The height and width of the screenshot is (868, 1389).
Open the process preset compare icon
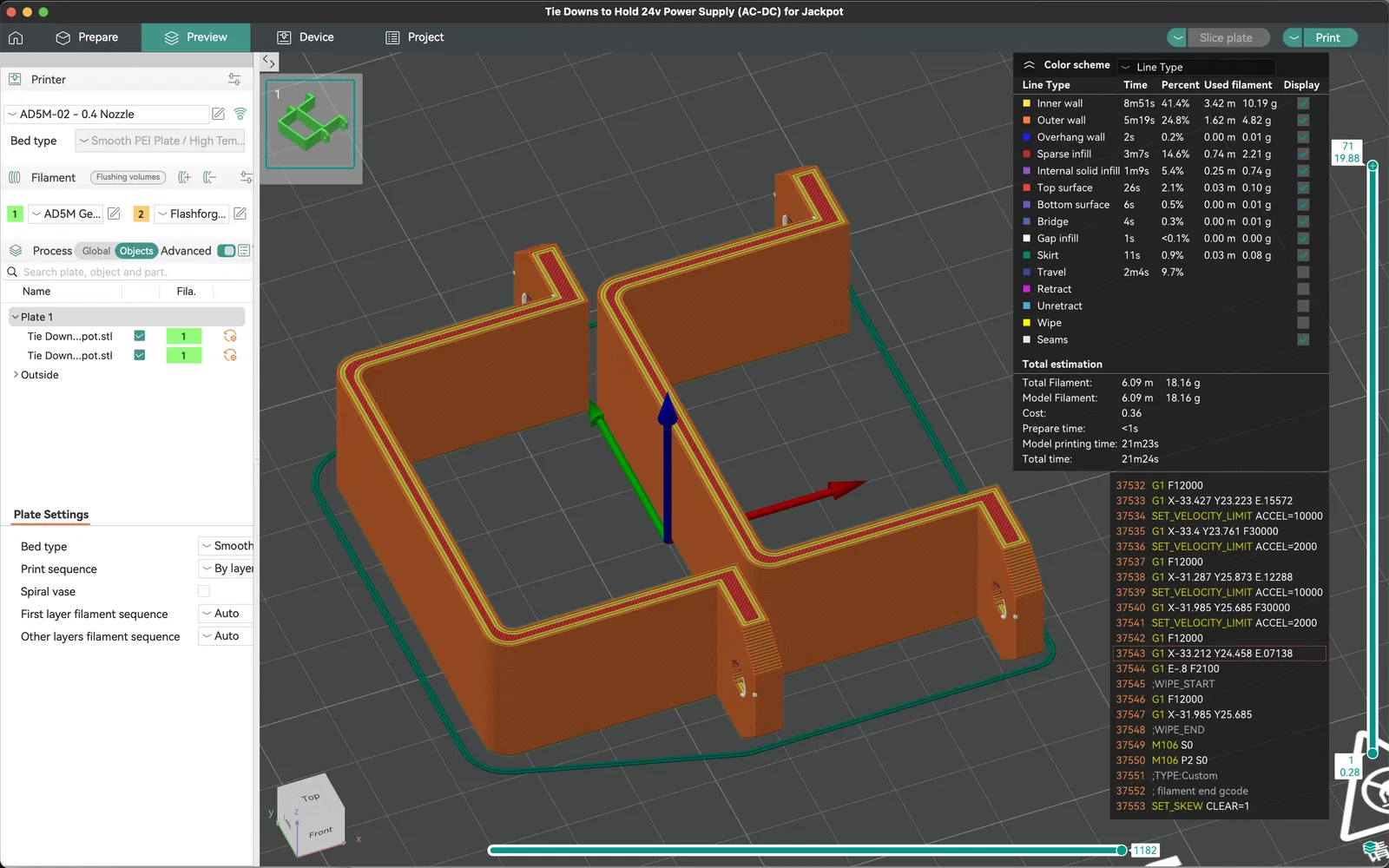[244, 251]
